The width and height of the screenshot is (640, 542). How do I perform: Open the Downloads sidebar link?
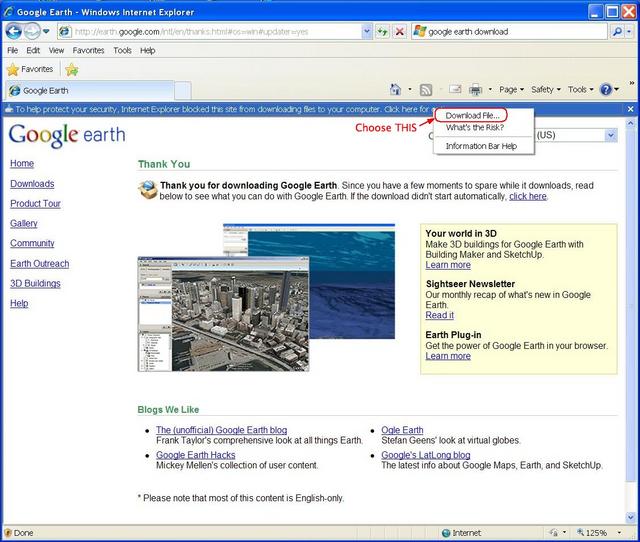click(32, 184)
